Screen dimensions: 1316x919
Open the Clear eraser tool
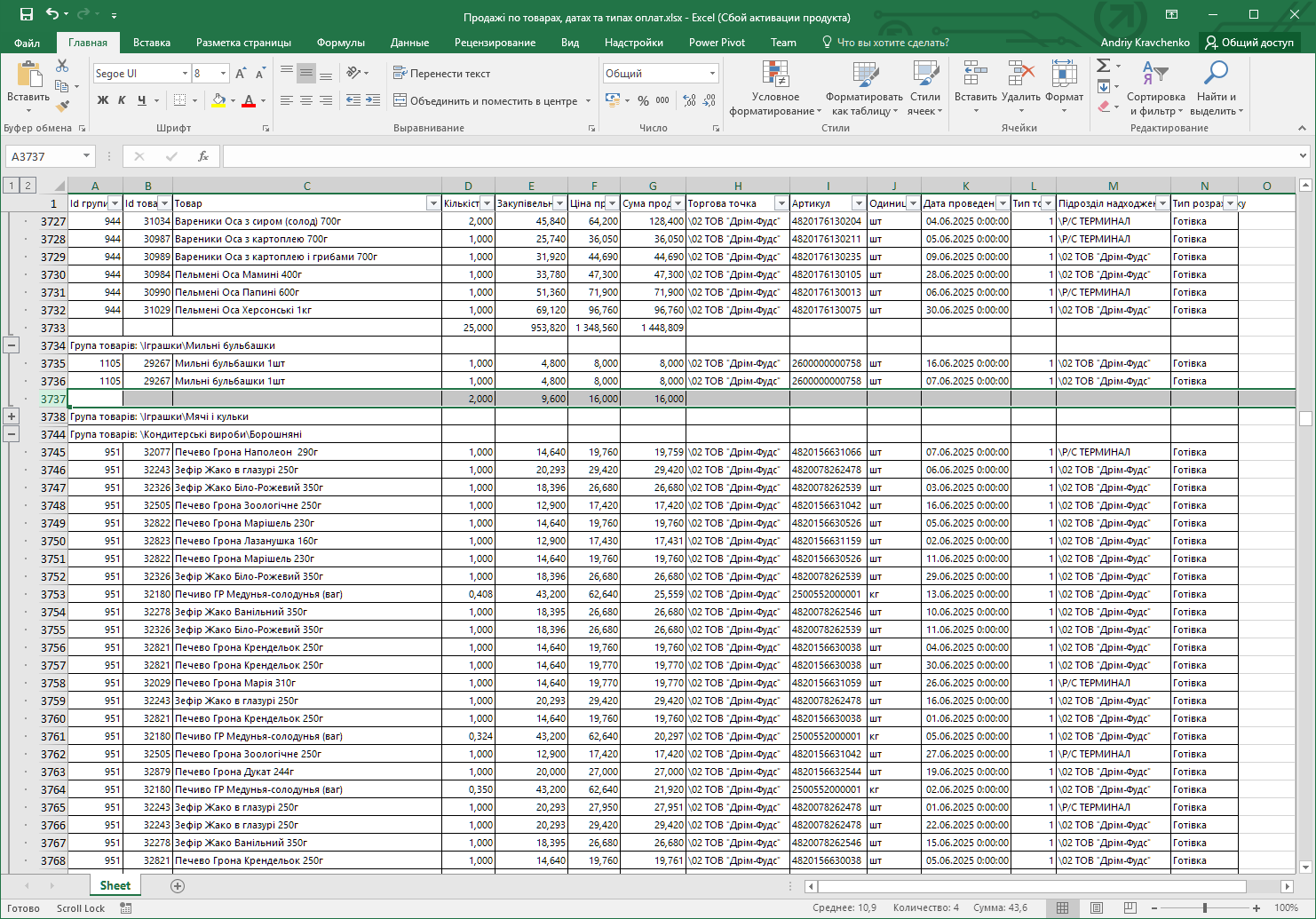tap(1103, 107)
